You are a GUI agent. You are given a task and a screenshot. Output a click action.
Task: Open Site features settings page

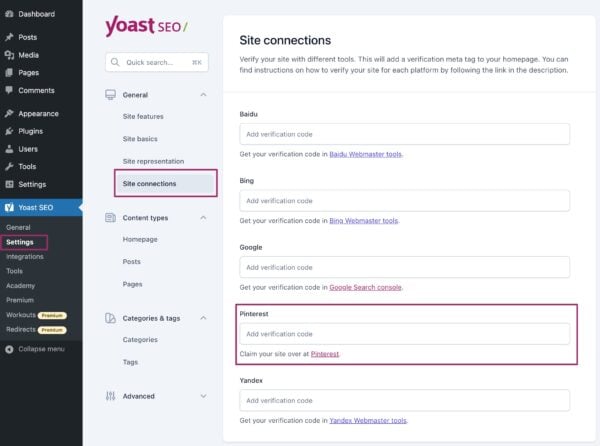[x=143, y=117]
